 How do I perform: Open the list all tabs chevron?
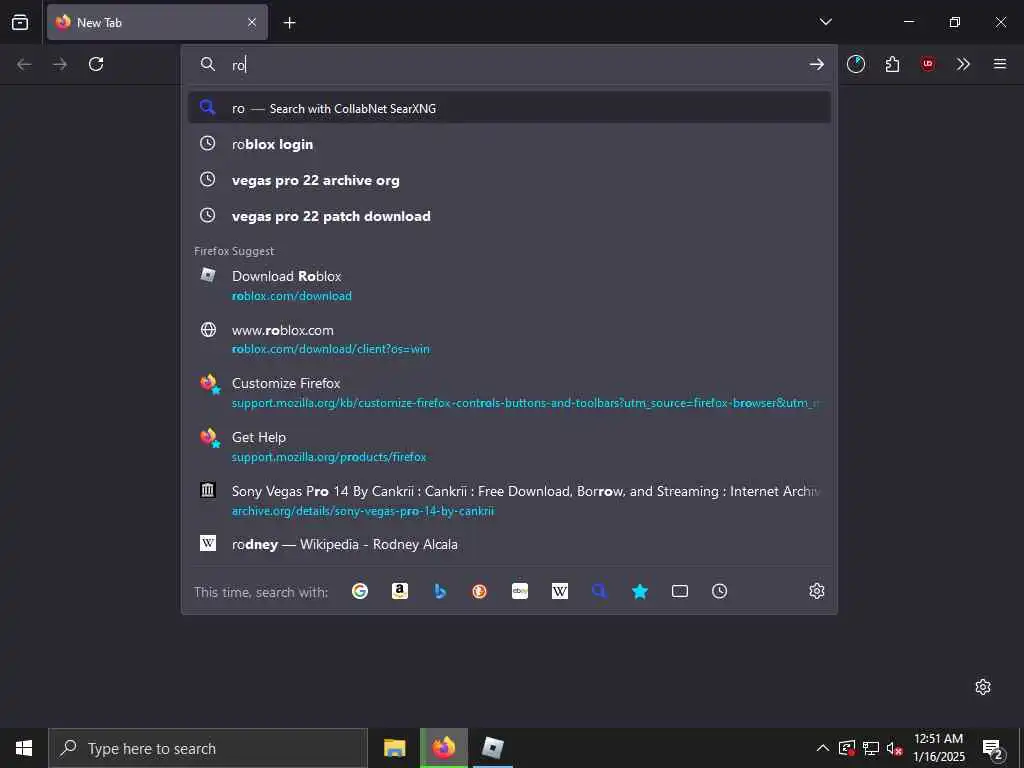[x=825, y=22]
